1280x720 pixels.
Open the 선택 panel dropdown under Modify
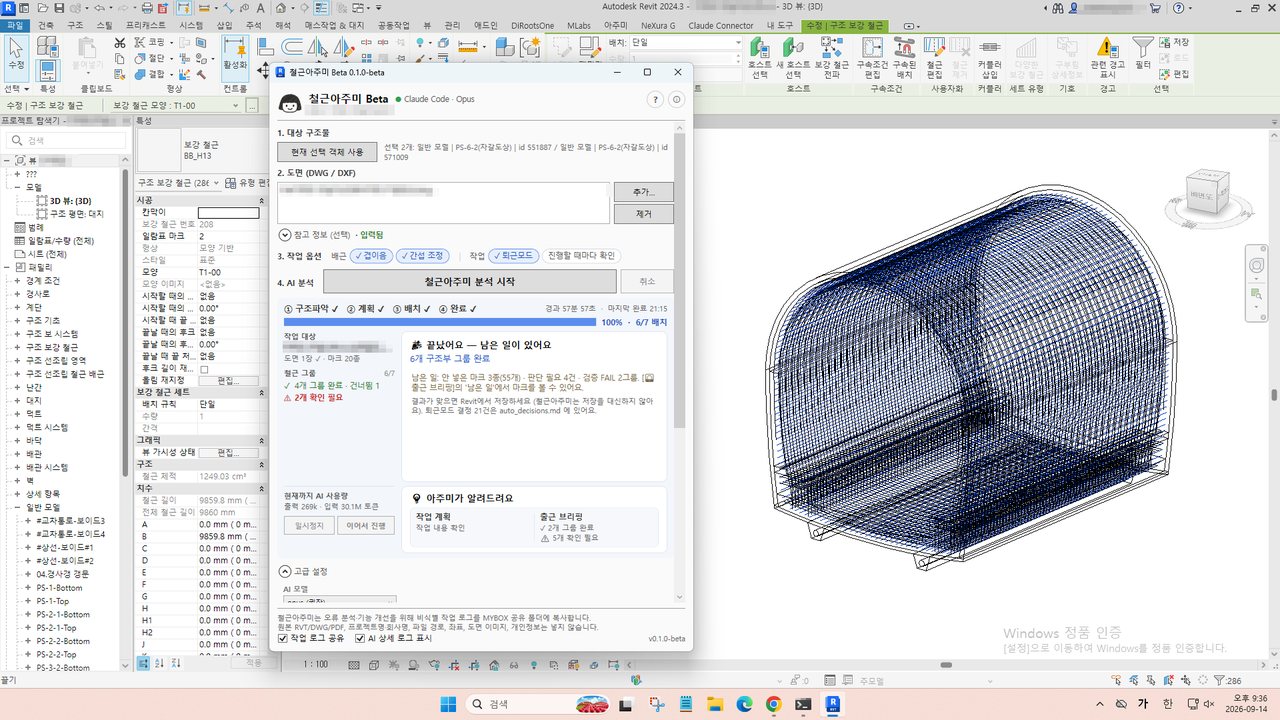(x=16, y=89)
